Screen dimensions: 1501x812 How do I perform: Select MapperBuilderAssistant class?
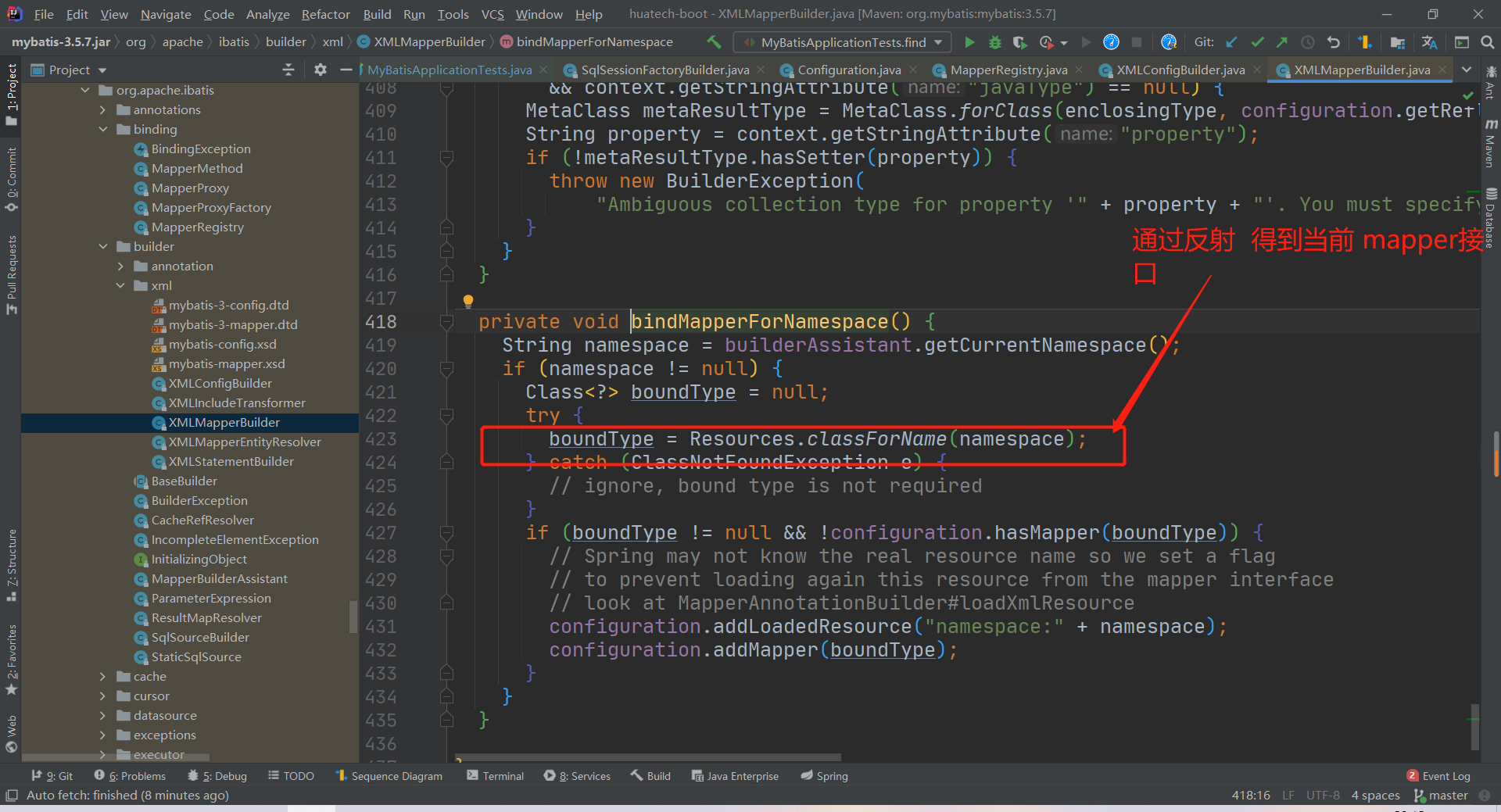tap(219, 578)
